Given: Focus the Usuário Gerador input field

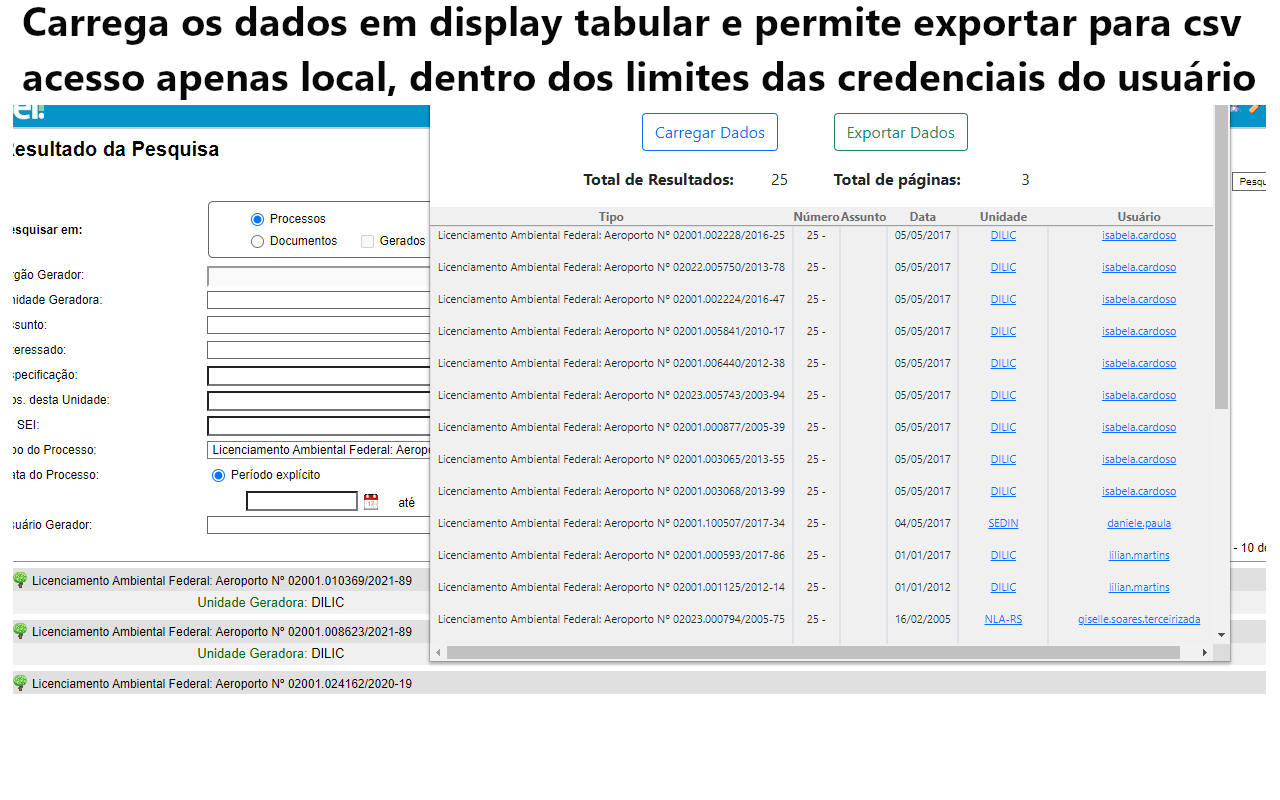Looking at the screenshot, I should tap(318, 525).
